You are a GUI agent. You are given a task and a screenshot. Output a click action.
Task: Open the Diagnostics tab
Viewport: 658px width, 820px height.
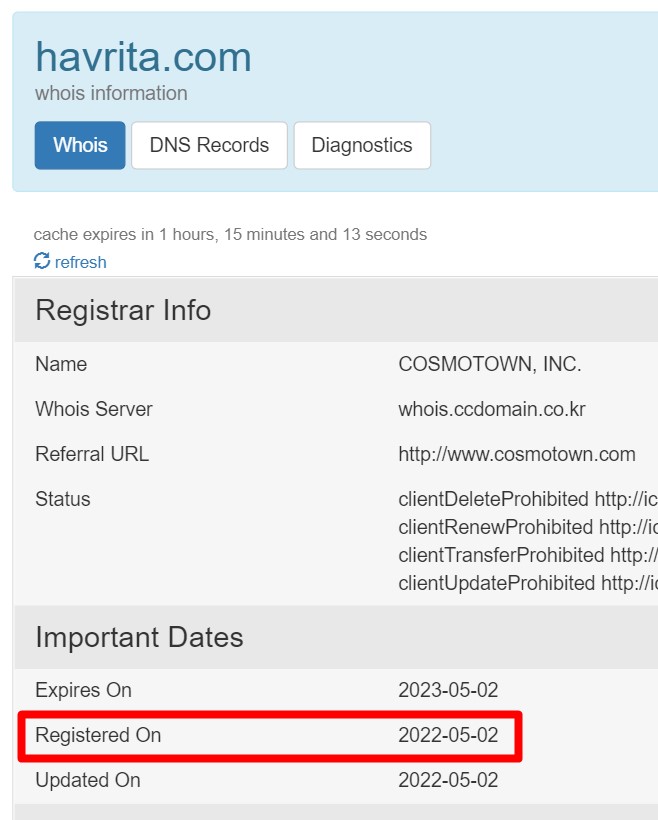pyautogui.click(x=361, y=145)
